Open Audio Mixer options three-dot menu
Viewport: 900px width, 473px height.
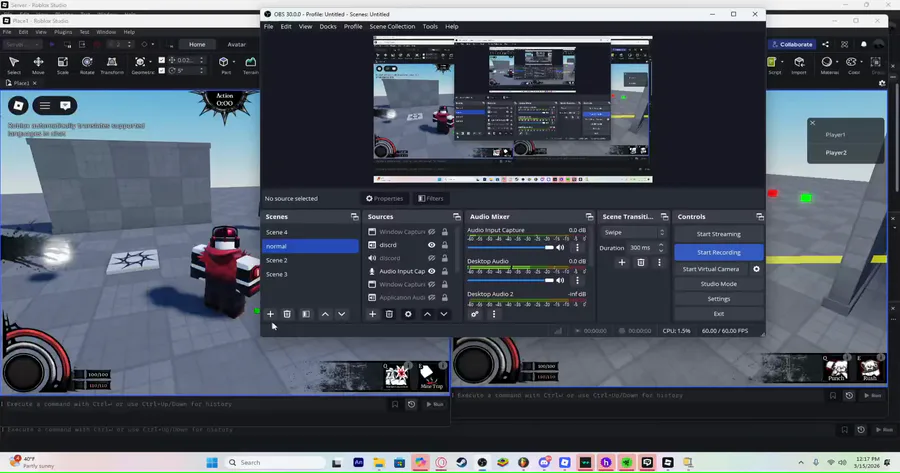click(494, 314)
